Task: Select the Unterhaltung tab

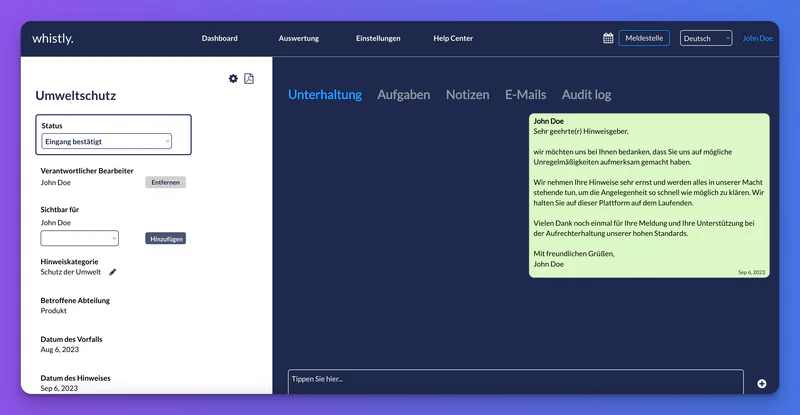Action: coord(325,94)
